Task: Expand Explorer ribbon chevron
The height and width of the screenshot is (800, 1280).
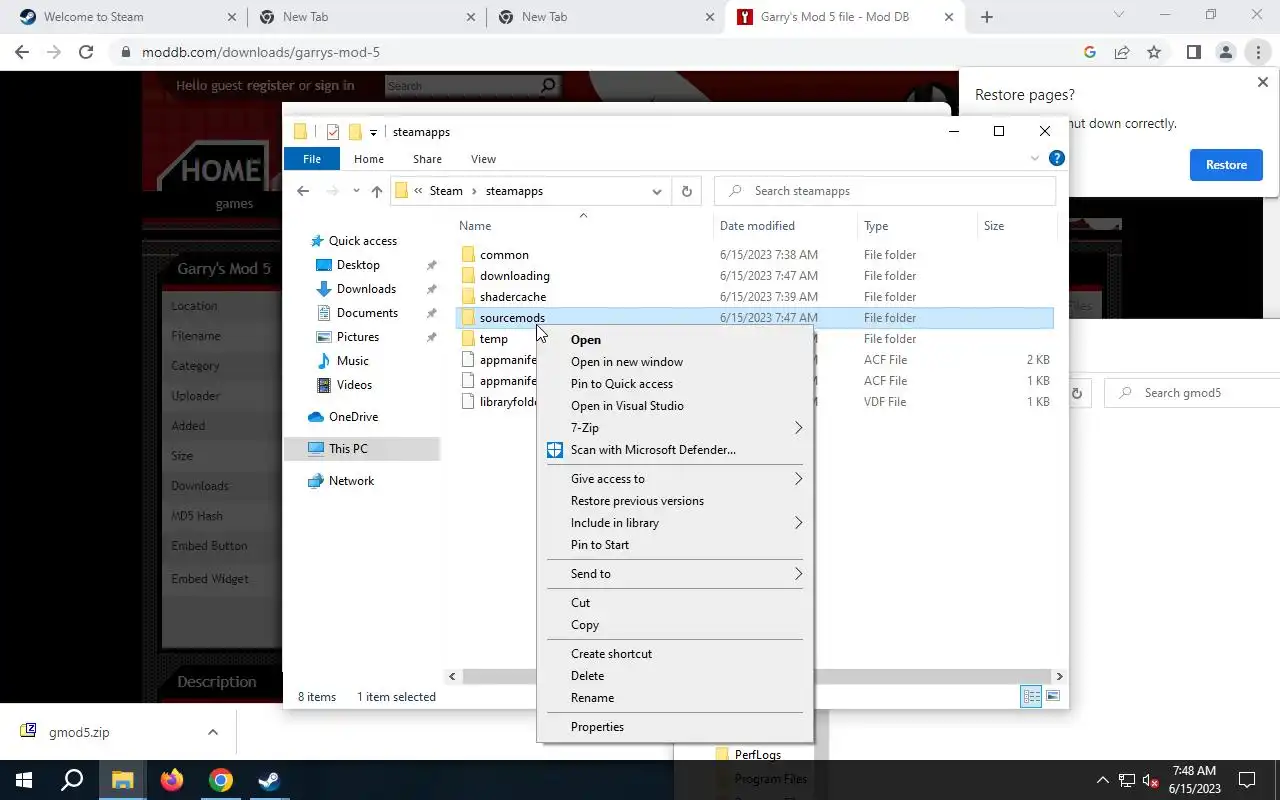Action: click(x=1035, y=158)
